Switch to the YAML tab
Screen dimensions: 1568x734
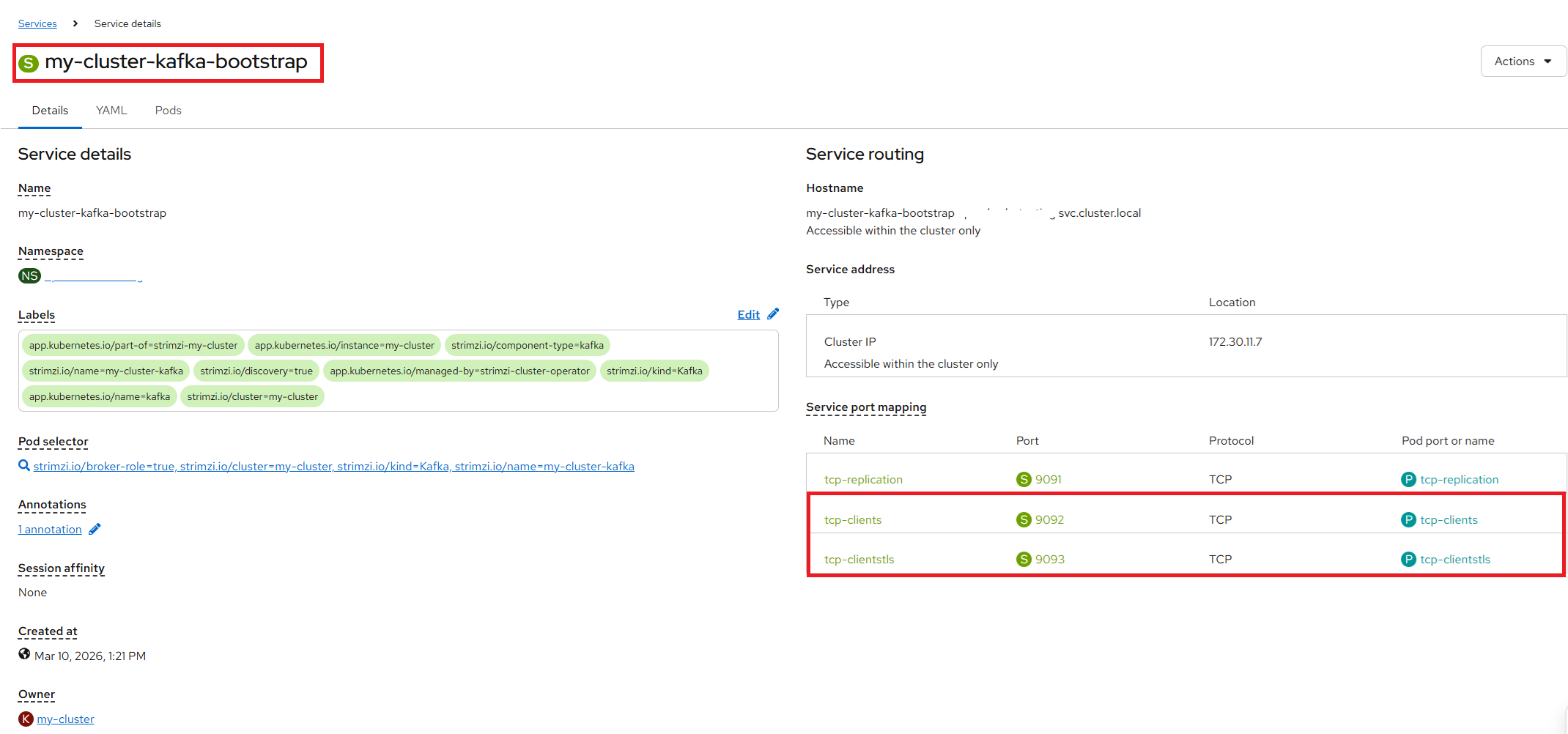point(111,111)
